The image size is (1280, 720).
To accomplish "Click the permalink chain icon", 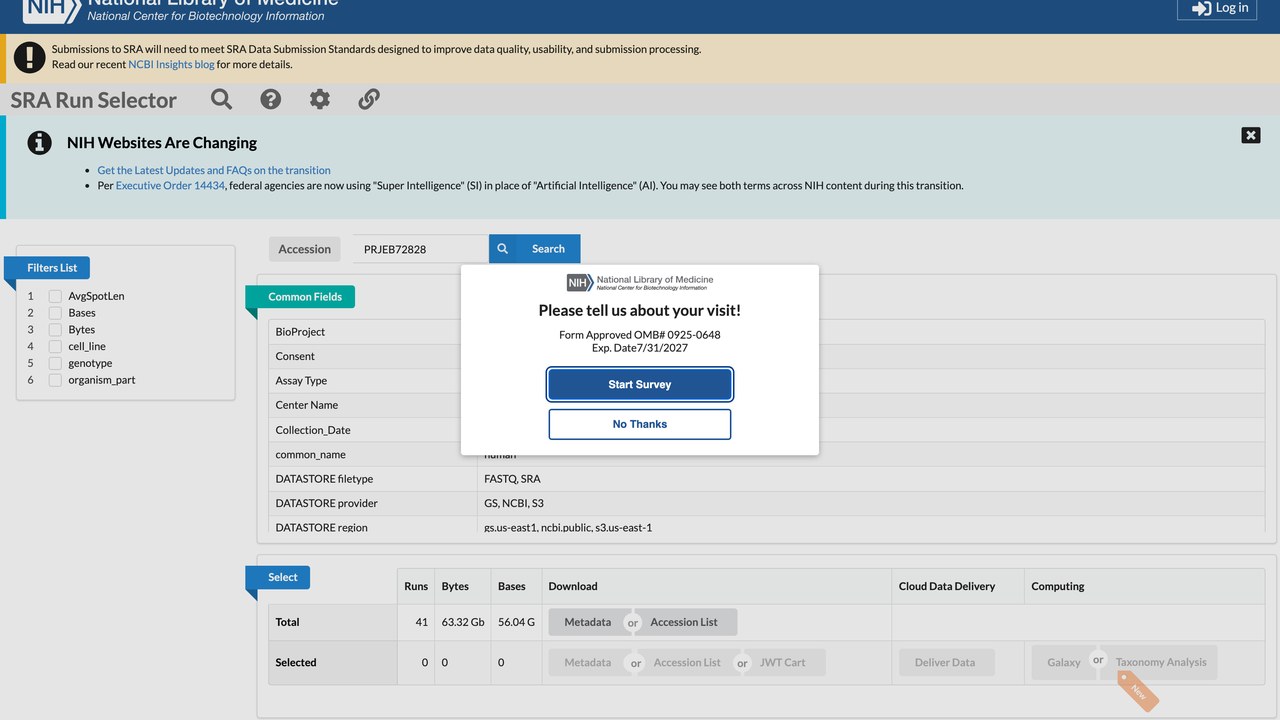I will (369, 99).
